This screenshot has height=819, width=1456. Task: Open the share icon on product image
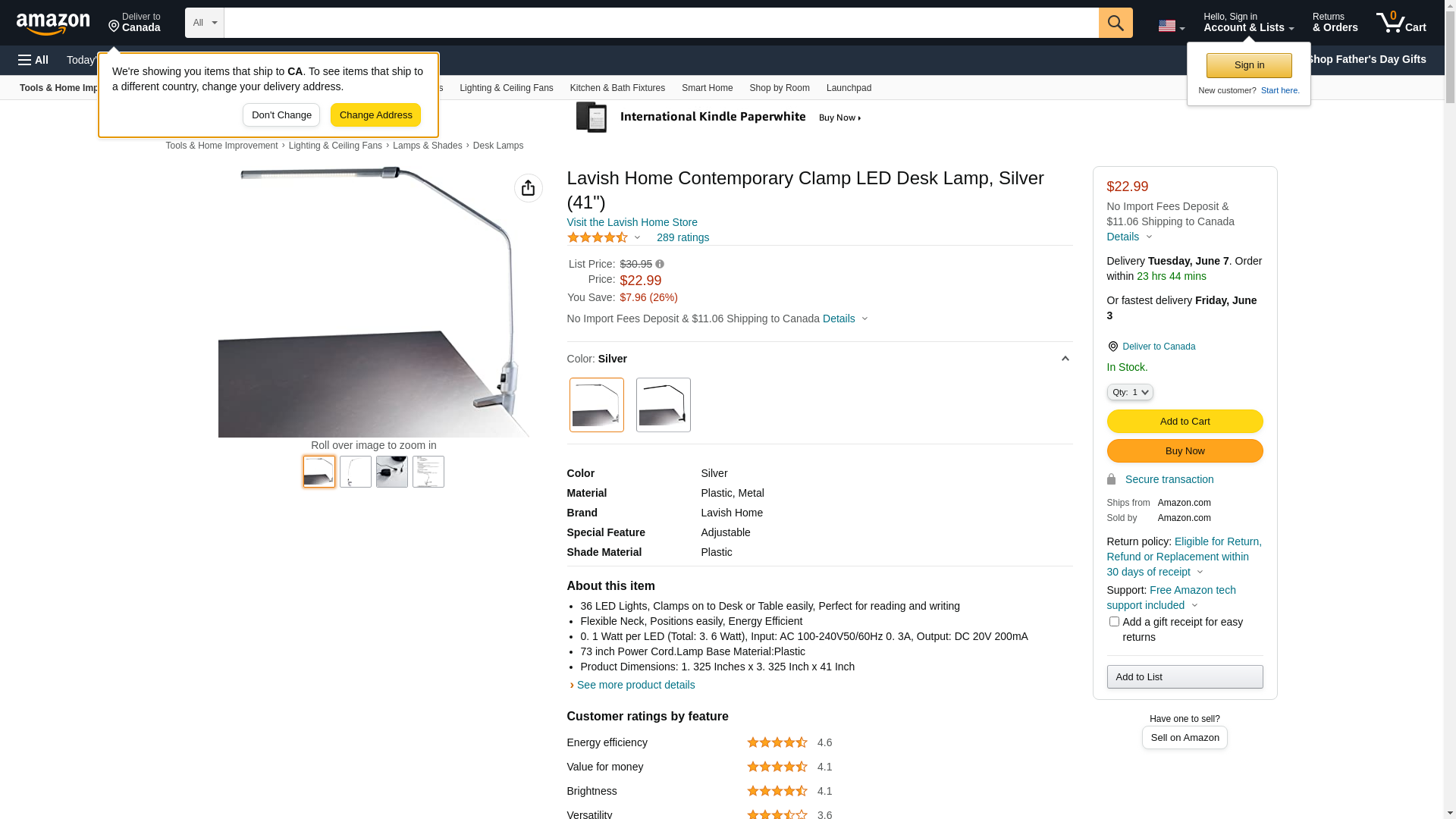pyautogui.click(x=528, y=188)
